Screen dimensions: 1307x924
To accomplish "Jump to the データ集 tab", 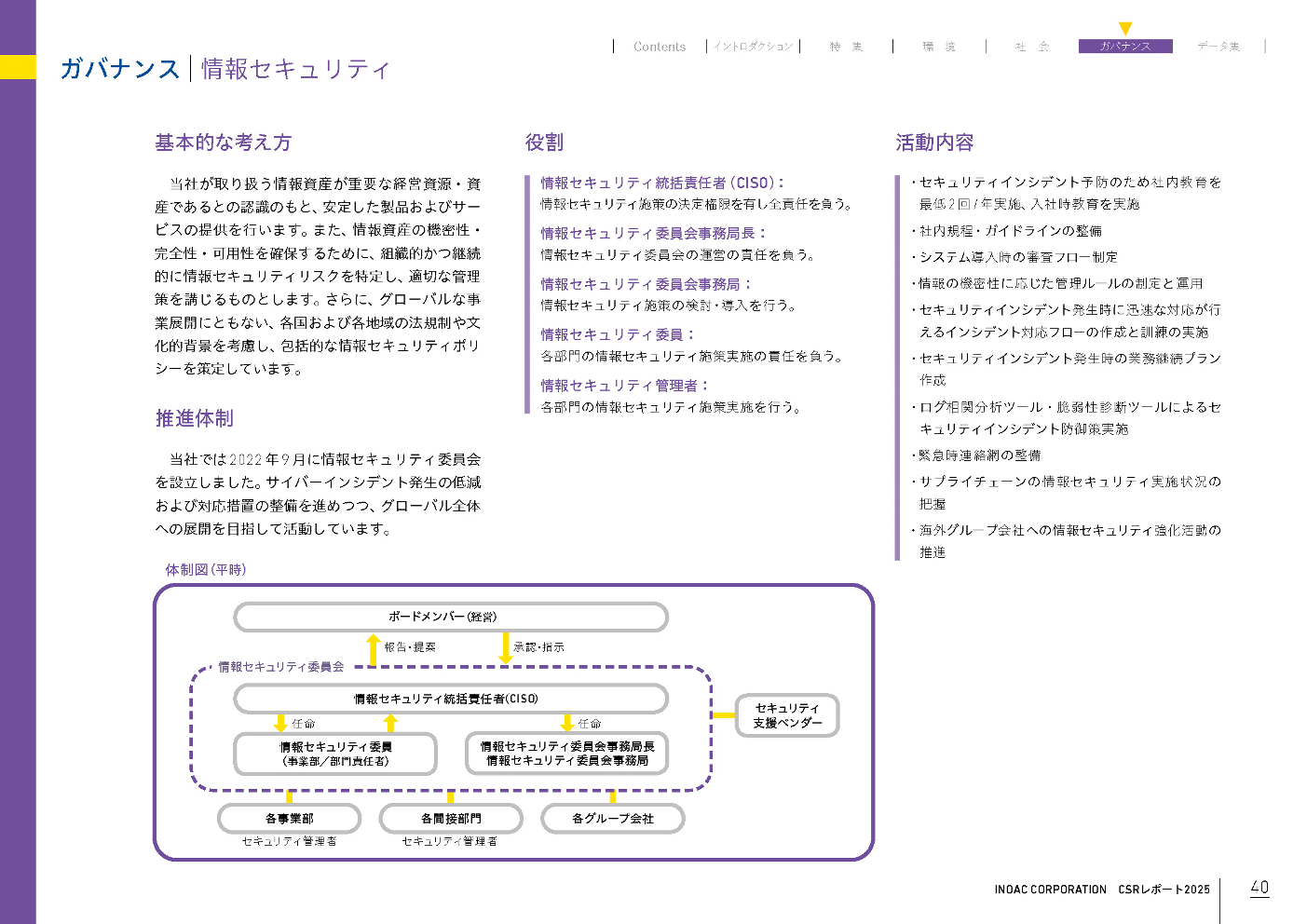I will click(x=1219, y=47).
